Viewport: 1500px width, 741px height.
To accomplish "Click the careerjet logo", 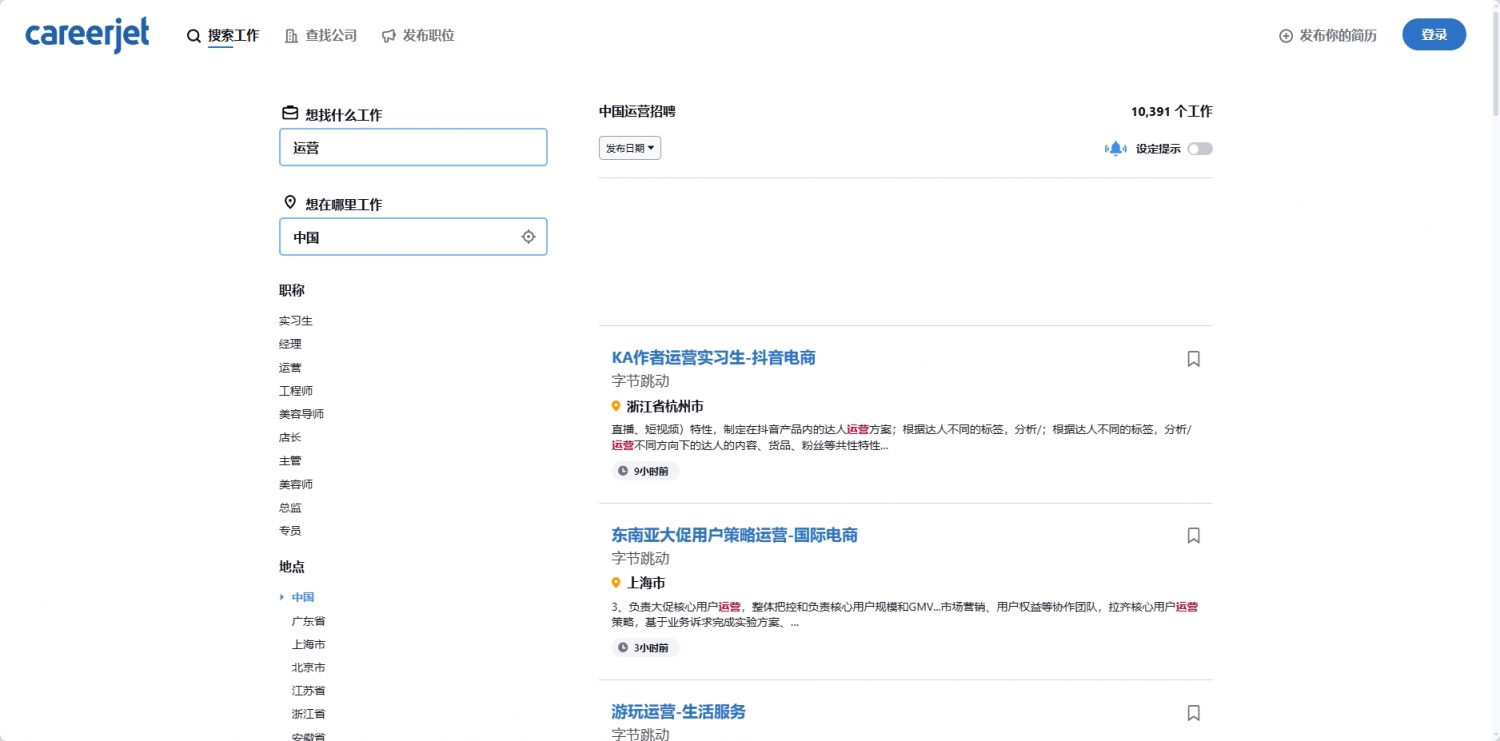I will (87, 34).
